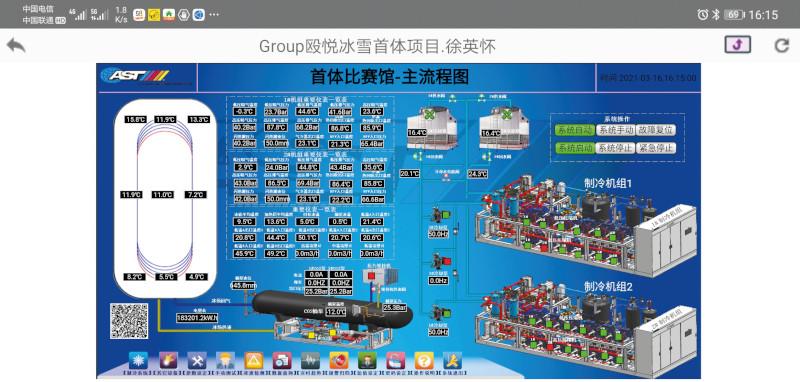Viewport: 800px width, 382px height.
Task: Open the waveform real-time trend icon
Action: pyautogui.click(x=310, y=360)
